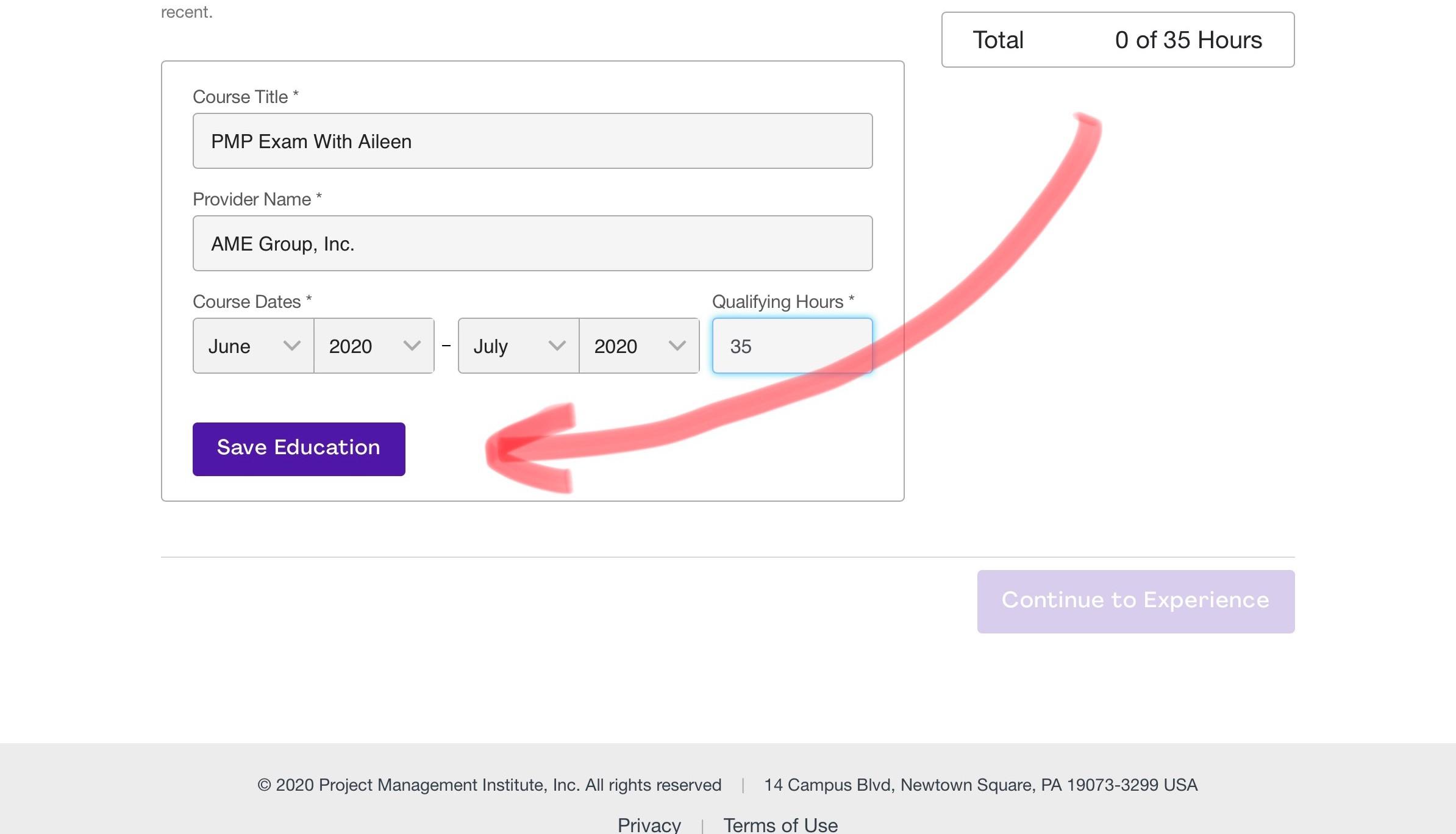This screenshot has height=834, width=1456.
Task: Click the chevron on end year dropdown
Action: 677,346
